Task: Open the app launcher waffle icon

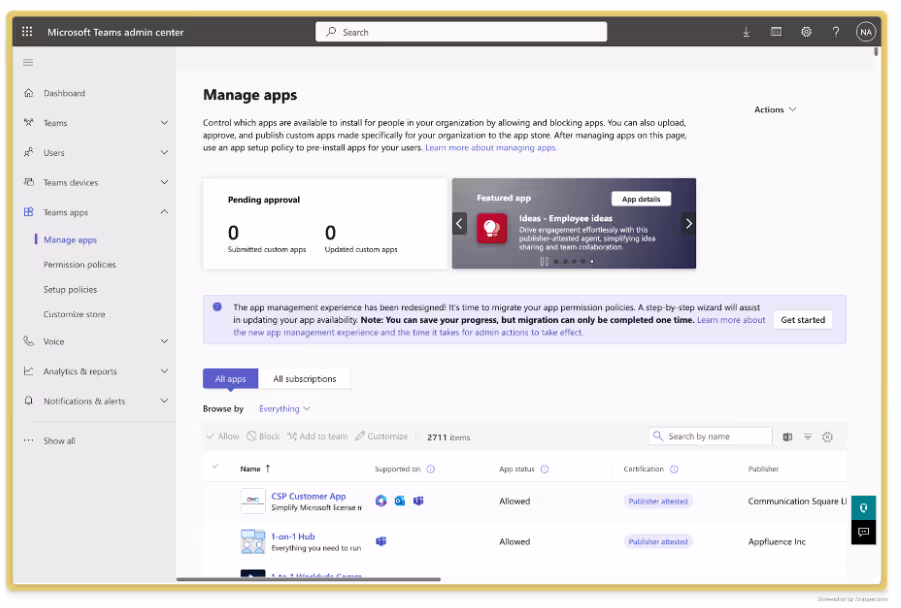Action: [27, 32]
